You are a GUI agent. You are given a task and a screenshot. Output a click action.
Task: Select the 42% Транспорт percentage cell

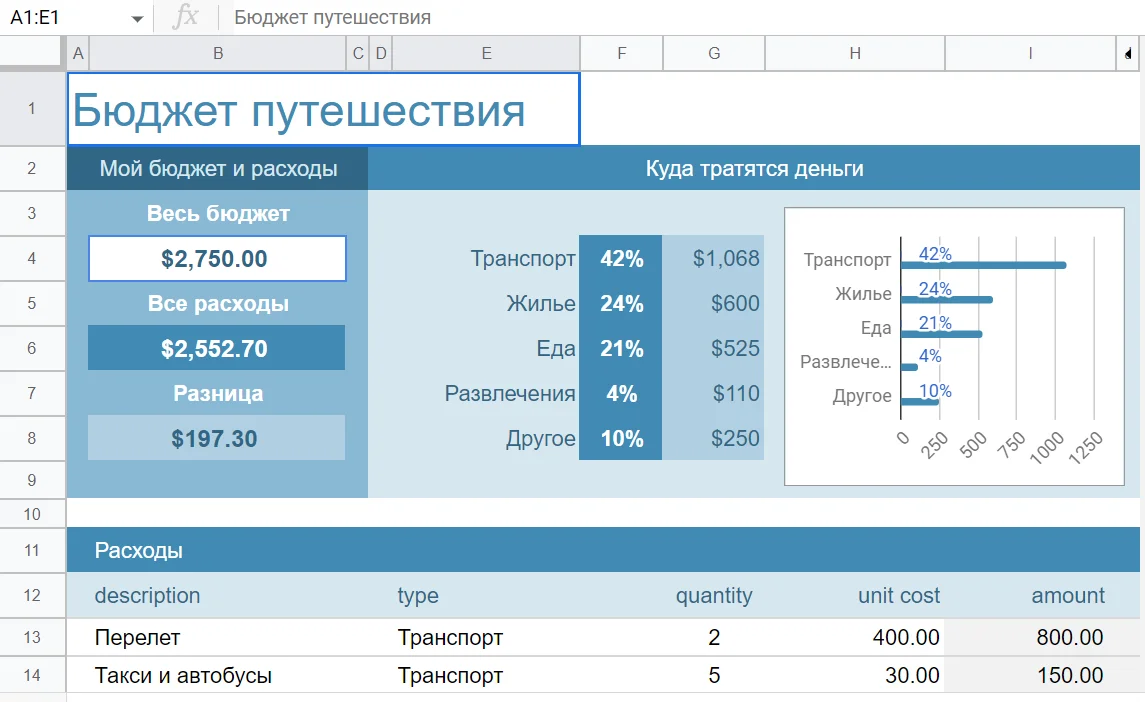coord(621,259)
